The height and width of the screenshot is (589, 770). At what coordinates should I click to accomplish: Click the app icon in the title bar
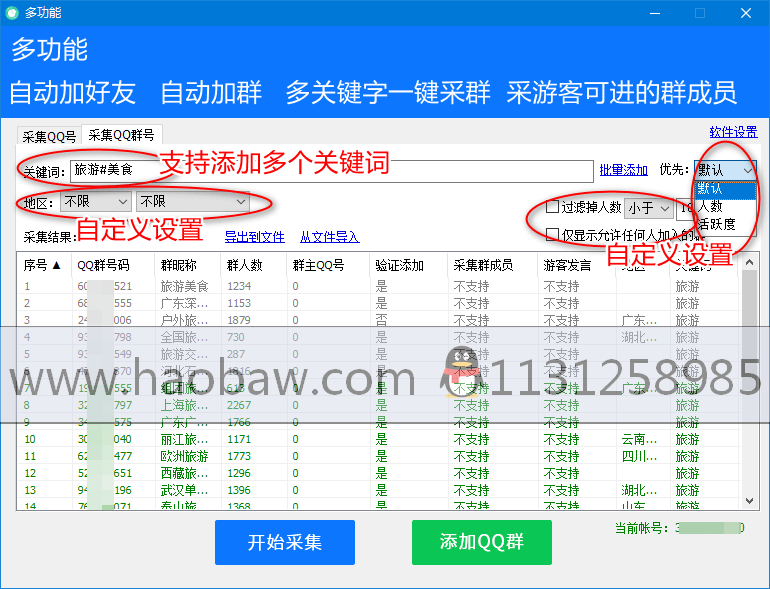[12, 13]
